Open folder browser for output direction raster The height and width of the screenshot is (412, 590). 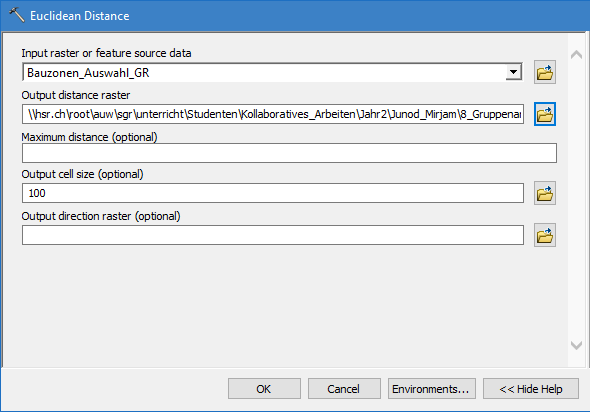pyautogui.click(x=544, y=236)
